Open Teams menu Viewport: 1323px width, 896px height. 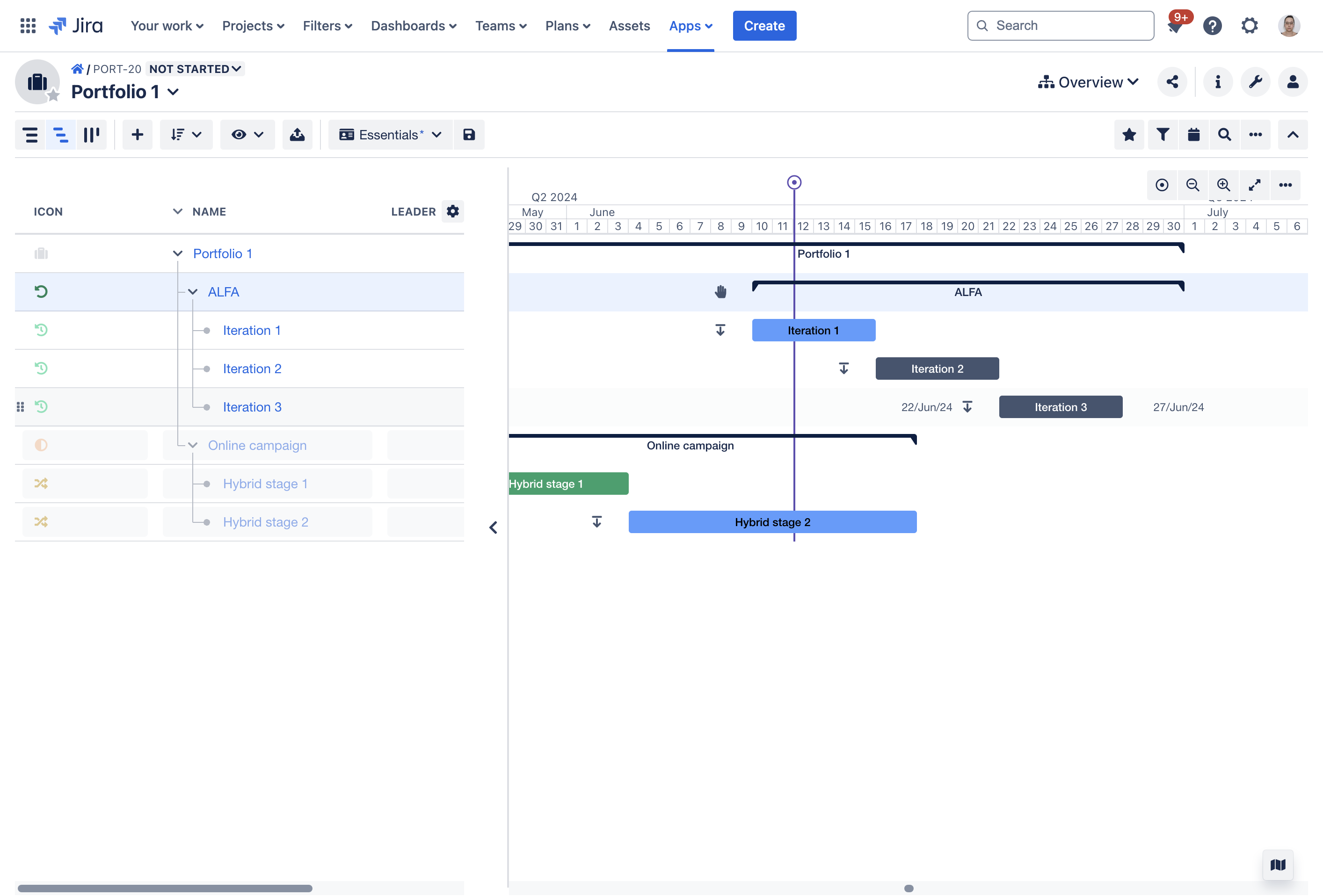coord(501,26)
